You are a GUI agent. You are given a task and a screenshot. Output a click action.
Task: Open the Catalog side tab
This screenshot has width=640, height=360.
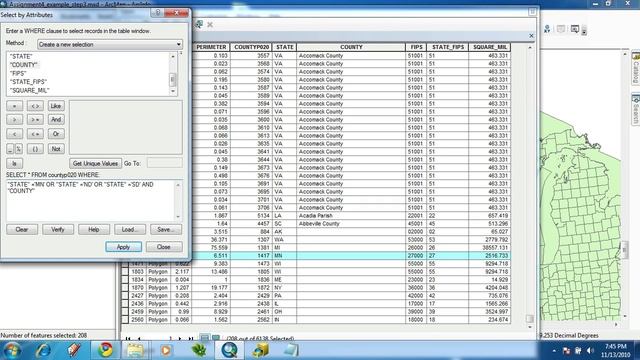(x=636, y=68)
